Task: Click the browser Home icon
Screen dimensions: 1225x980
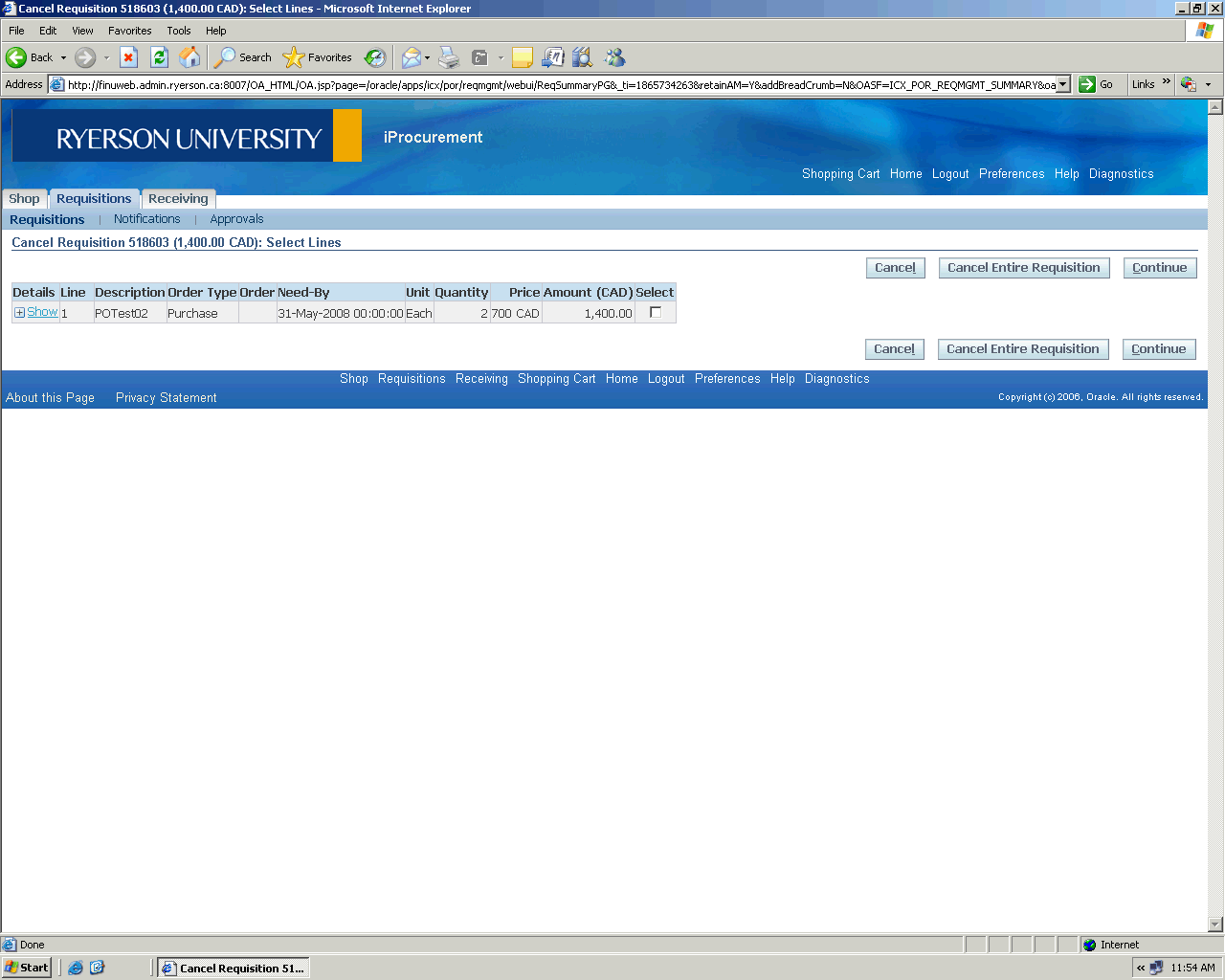Action: pos(190,57)
